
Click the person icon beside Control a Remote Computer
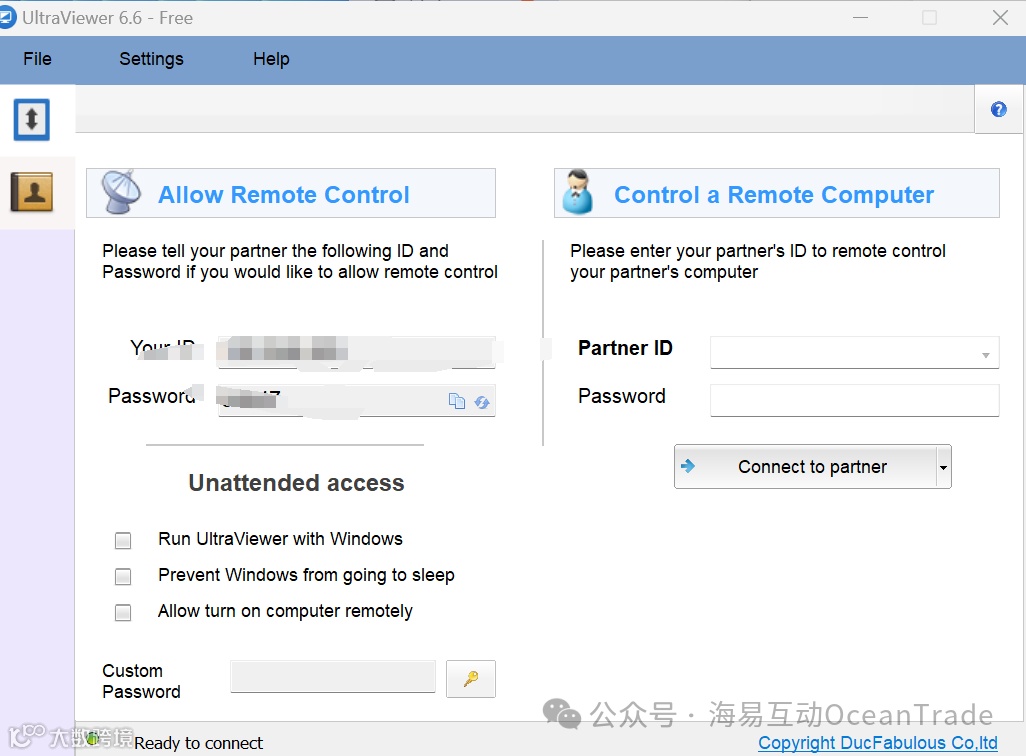pos(578,192)
